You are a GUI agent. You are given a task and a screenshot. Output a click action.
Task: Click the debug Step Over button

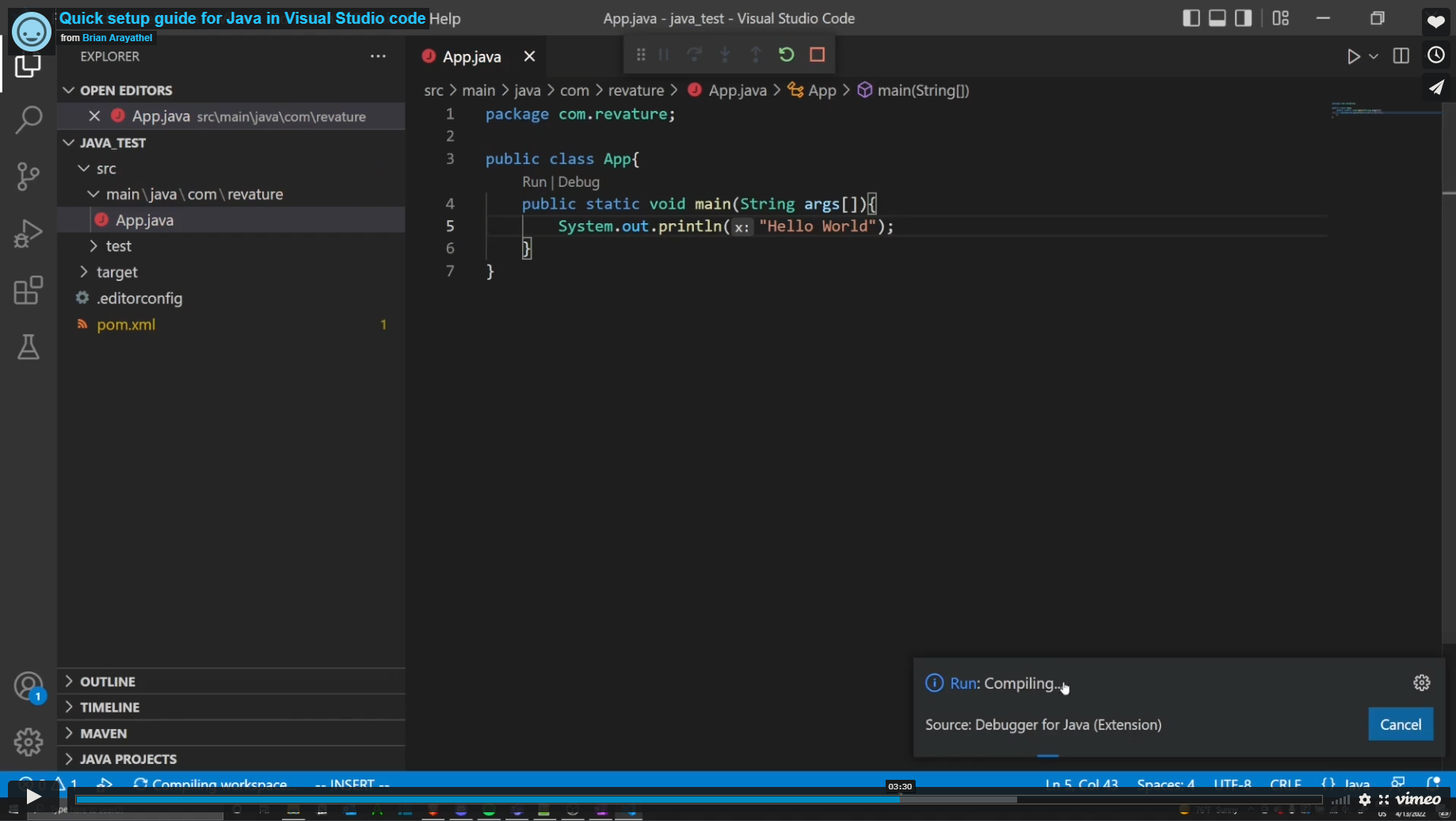click(694, 55)
